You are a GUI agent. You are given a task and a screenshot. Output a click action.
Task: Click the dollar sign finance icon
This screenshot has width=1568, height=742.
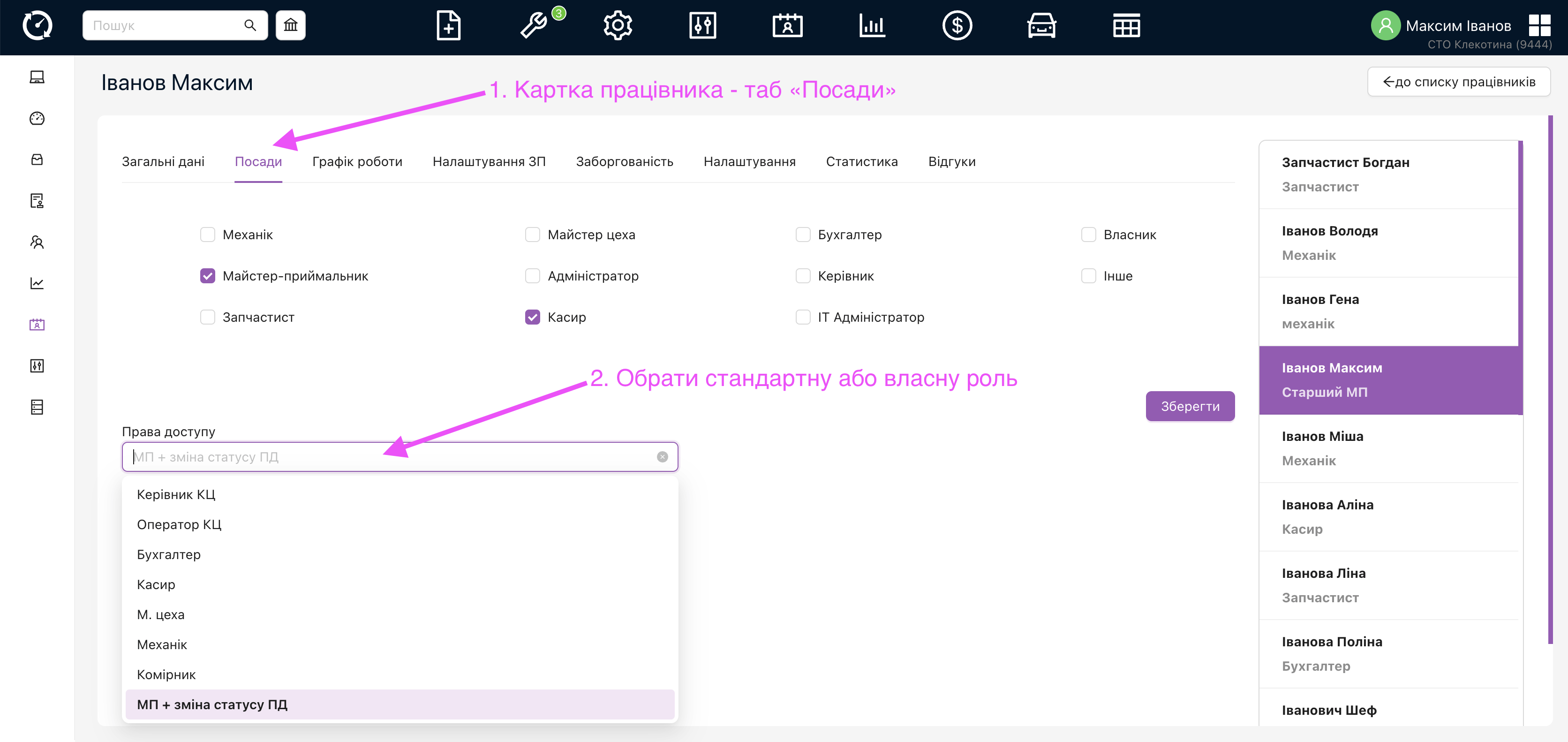pyautogui.click(x=957, y=26)
